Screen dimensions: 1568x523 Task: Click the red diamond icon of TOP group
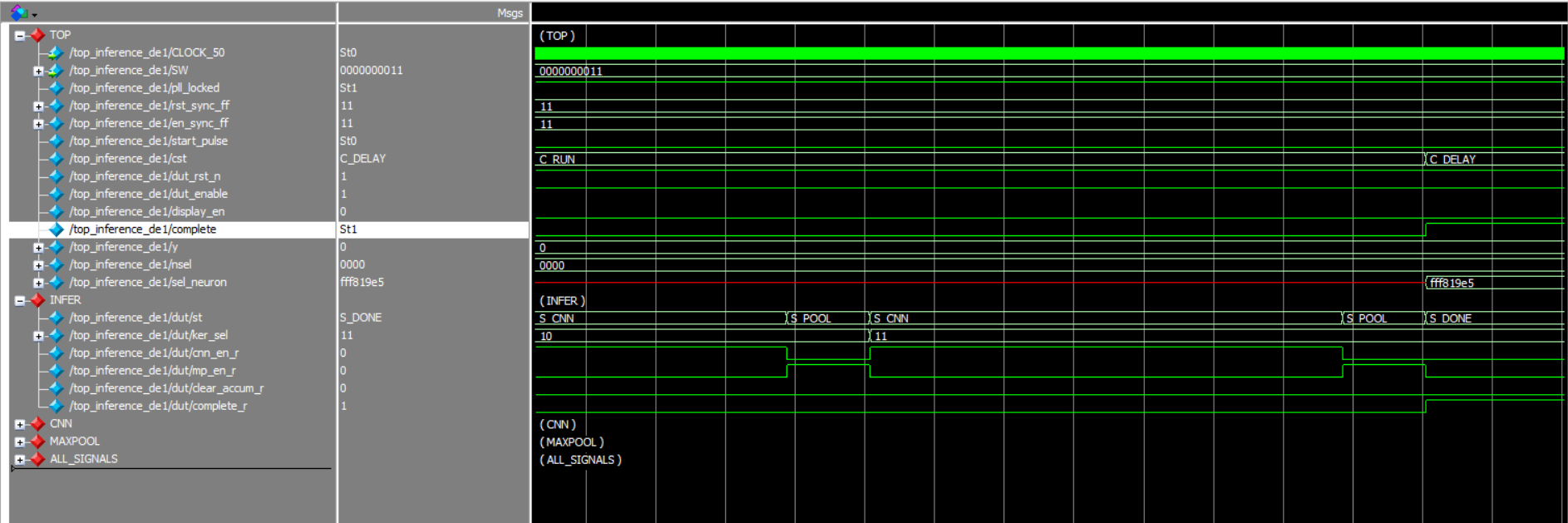pyautogui.click(x=37, y=35)
